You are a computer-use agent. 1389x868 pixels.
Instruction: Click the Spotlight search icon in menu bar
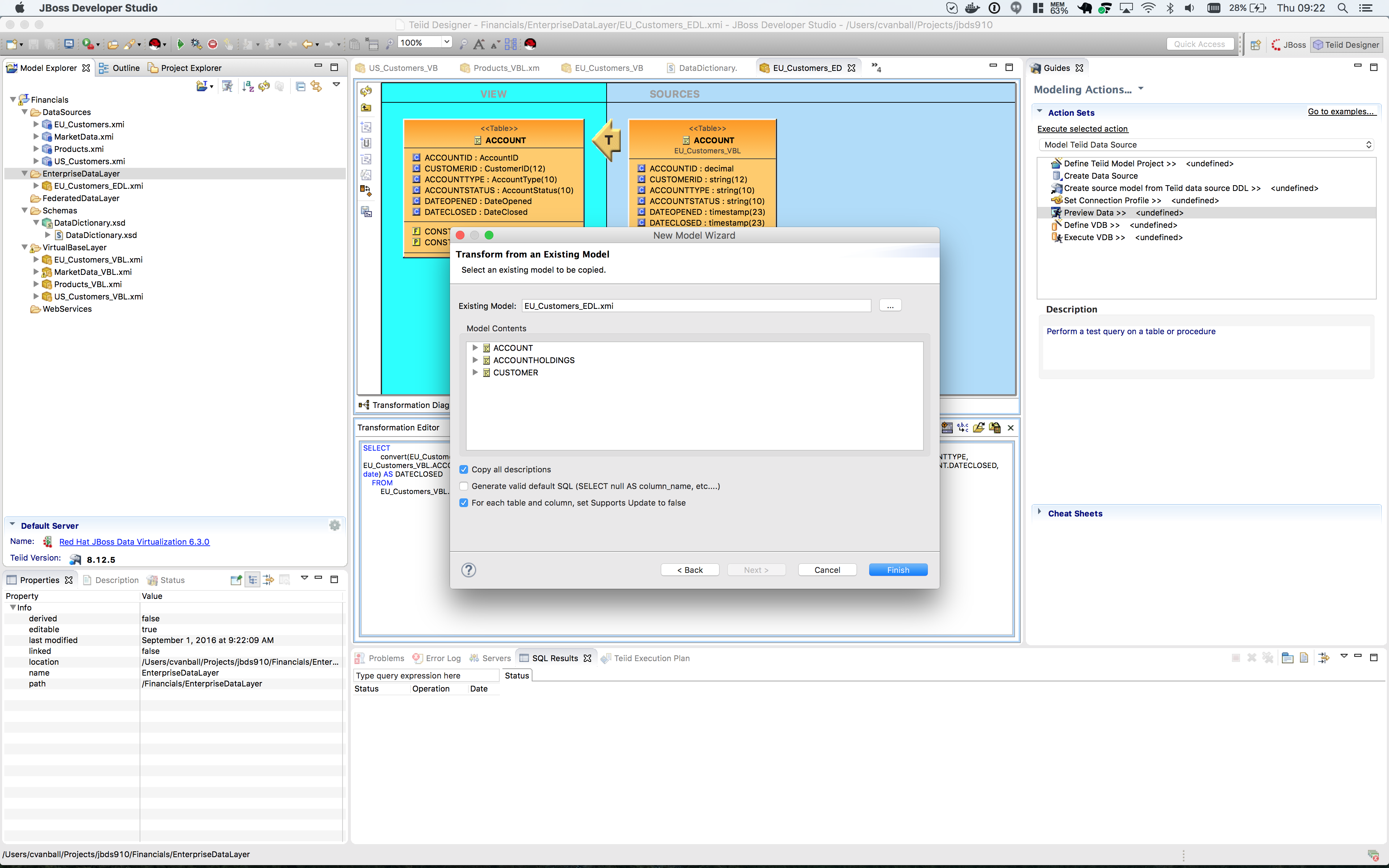(x=1342, y=8)
